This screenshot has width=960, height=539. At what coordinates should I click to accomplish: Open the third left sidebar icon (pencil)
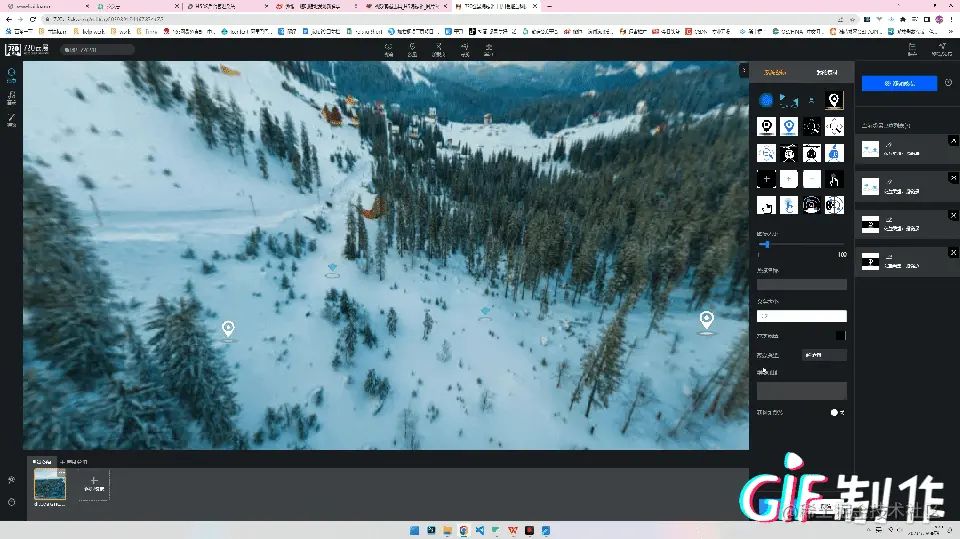coord(11,119)
